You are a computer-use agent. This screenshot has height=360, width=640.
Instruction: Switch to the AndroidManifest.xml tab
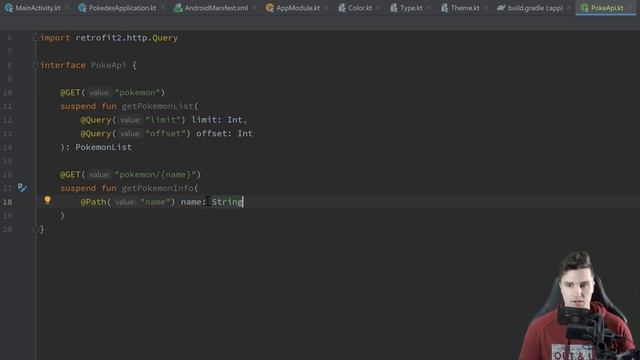point(216,8)
